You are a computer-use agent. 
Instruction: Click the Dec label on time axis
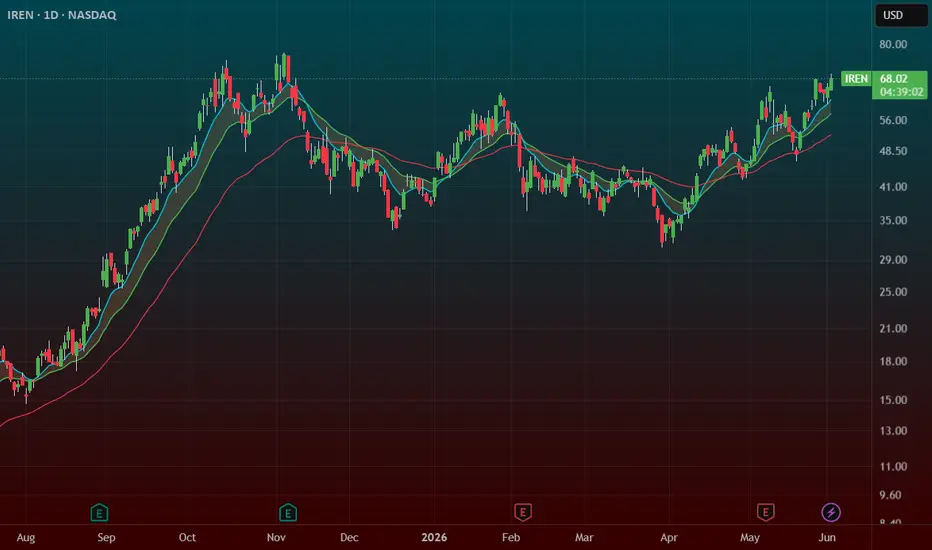click(349, 538)
